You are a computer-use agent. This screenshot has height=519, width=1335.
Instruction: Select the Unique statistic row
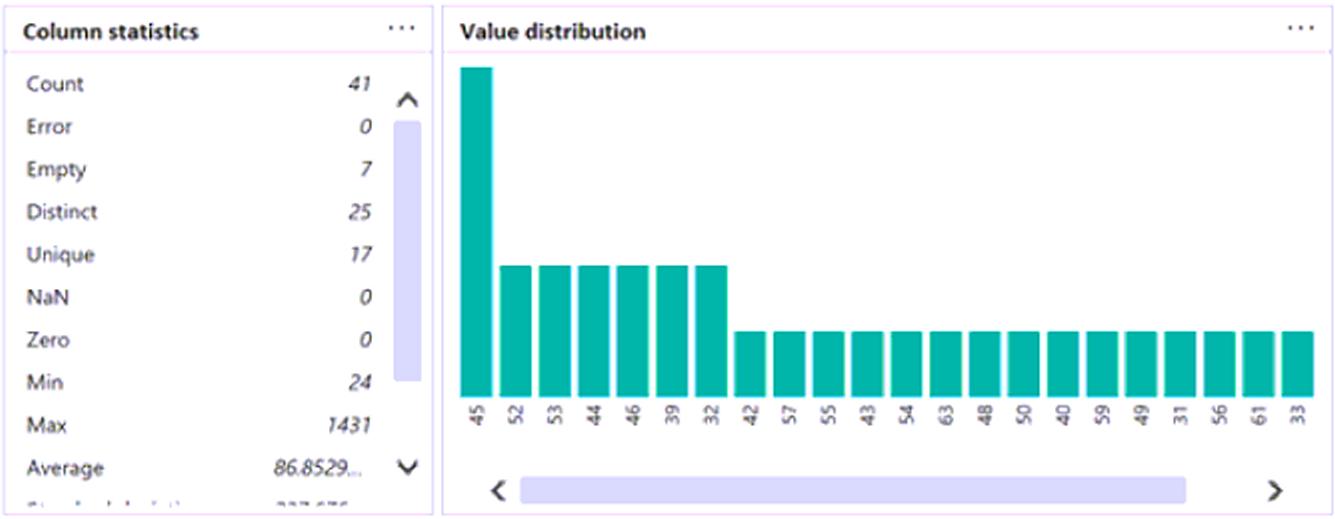198,255
